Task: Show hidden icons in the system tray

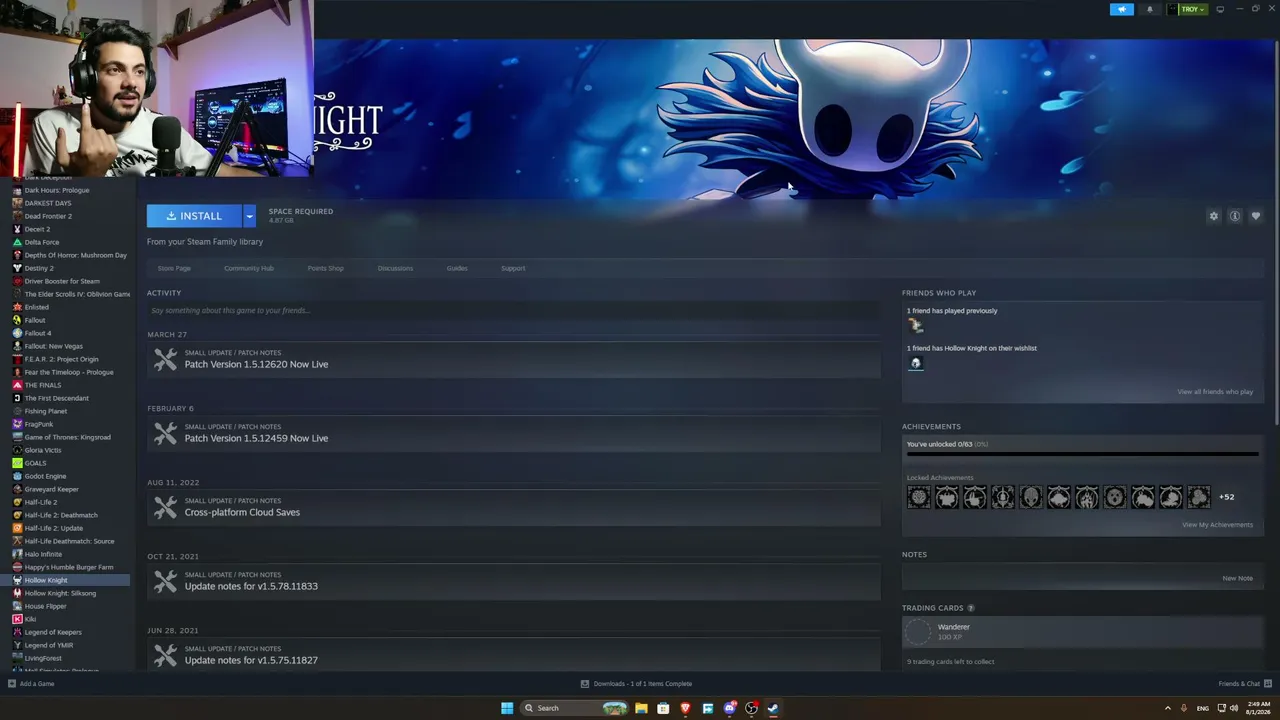Action: coord(1168,708)
